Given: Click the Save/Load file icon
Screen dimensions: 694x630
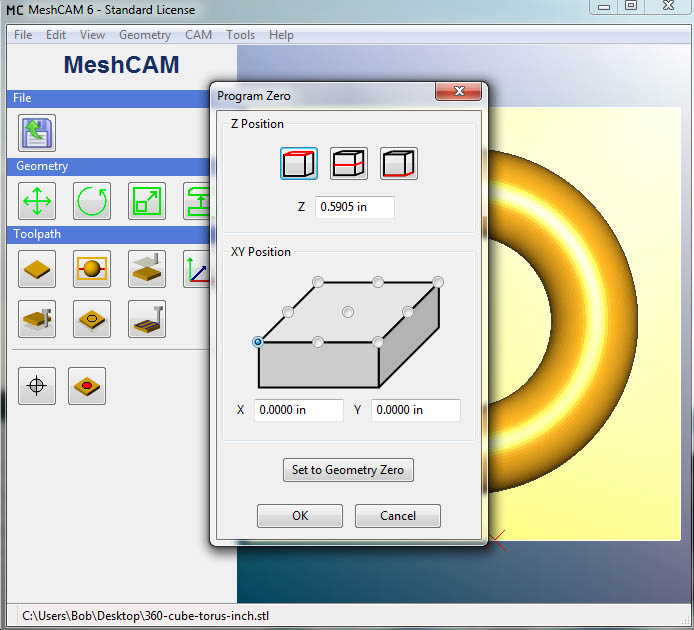Looking at the screenshot, I should tap(37, 133).
